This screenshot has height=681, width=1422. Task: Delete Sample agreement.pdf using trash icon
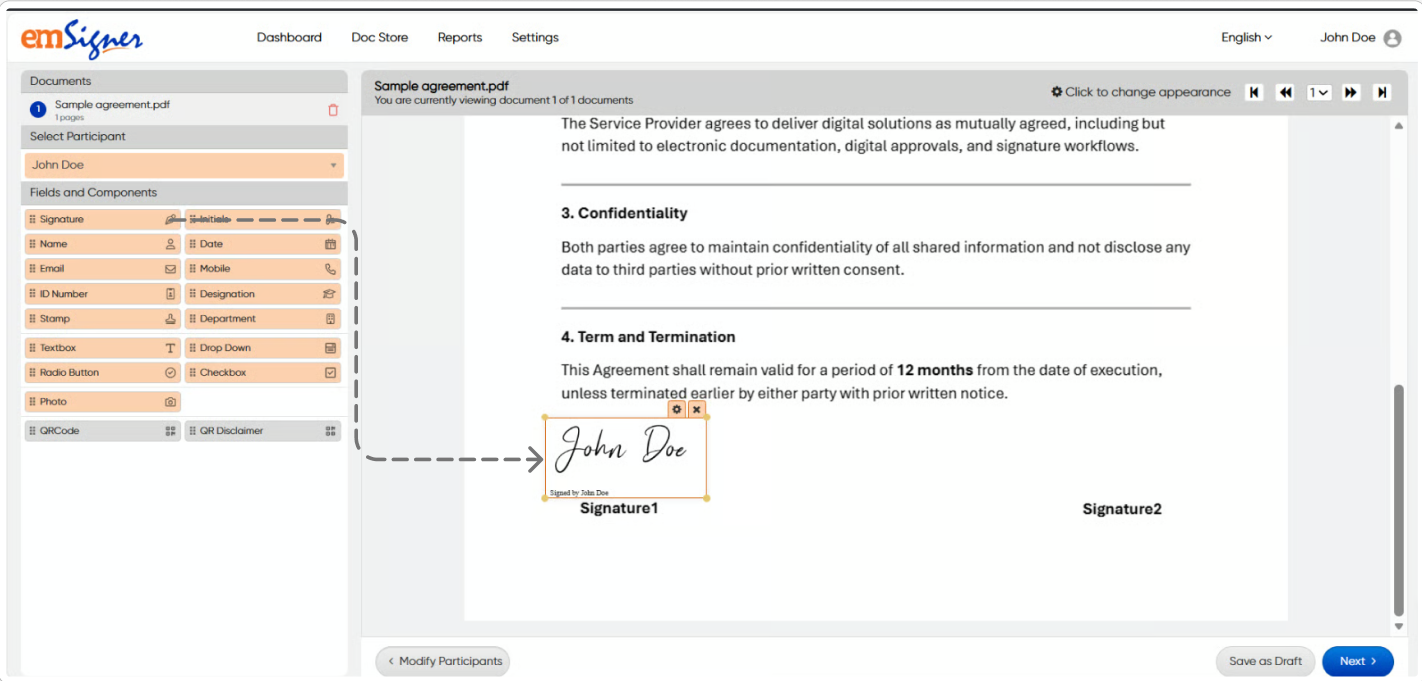[x=333, y=110]
